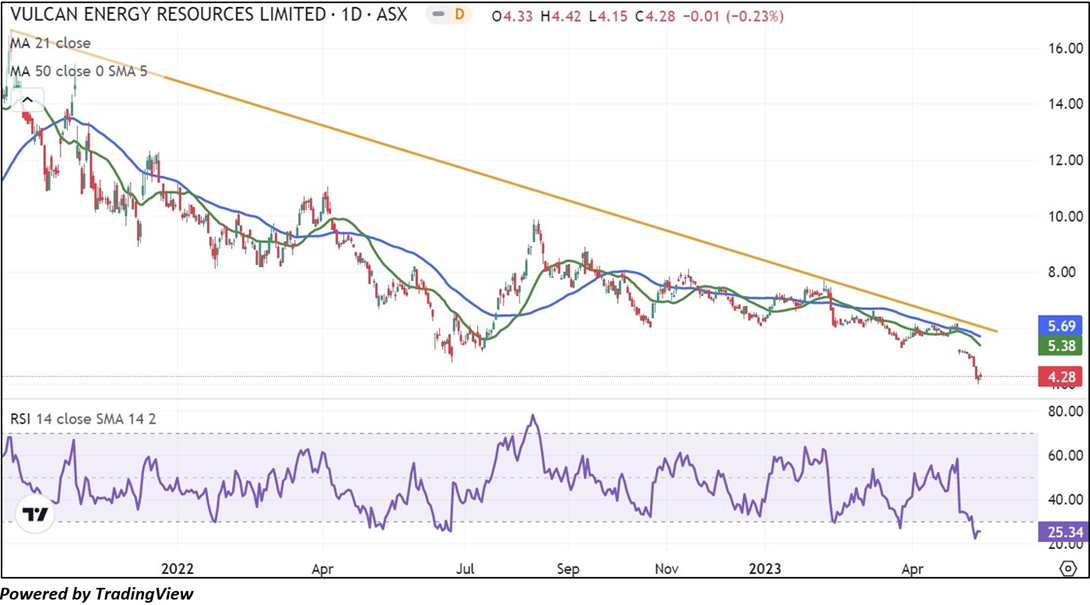This screenshot has height=605, width=1090.
Task: Click the 80.00 RSI axis label
Action: (1066, 411)
